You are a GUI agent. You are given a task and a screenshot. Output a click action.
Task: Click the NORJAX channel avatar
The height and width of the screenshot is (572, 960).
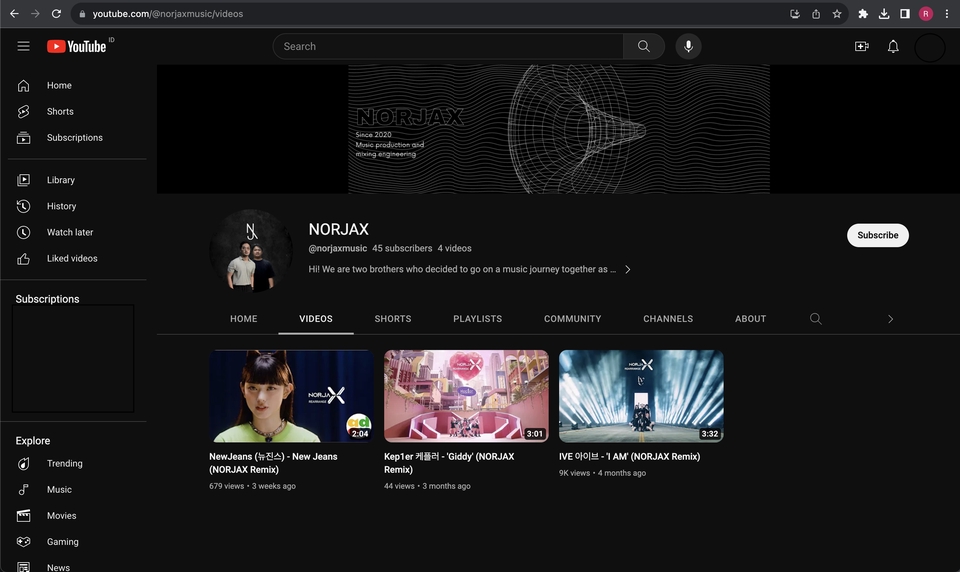pyautogui.click(x=251, y=250)
